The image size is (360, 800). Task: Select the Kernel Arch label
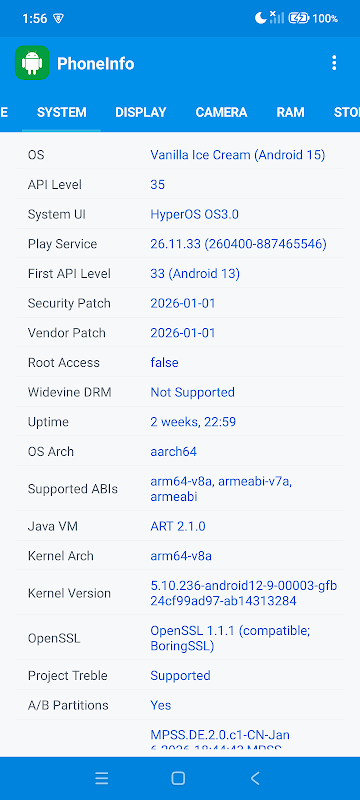(x=61, y=556)
